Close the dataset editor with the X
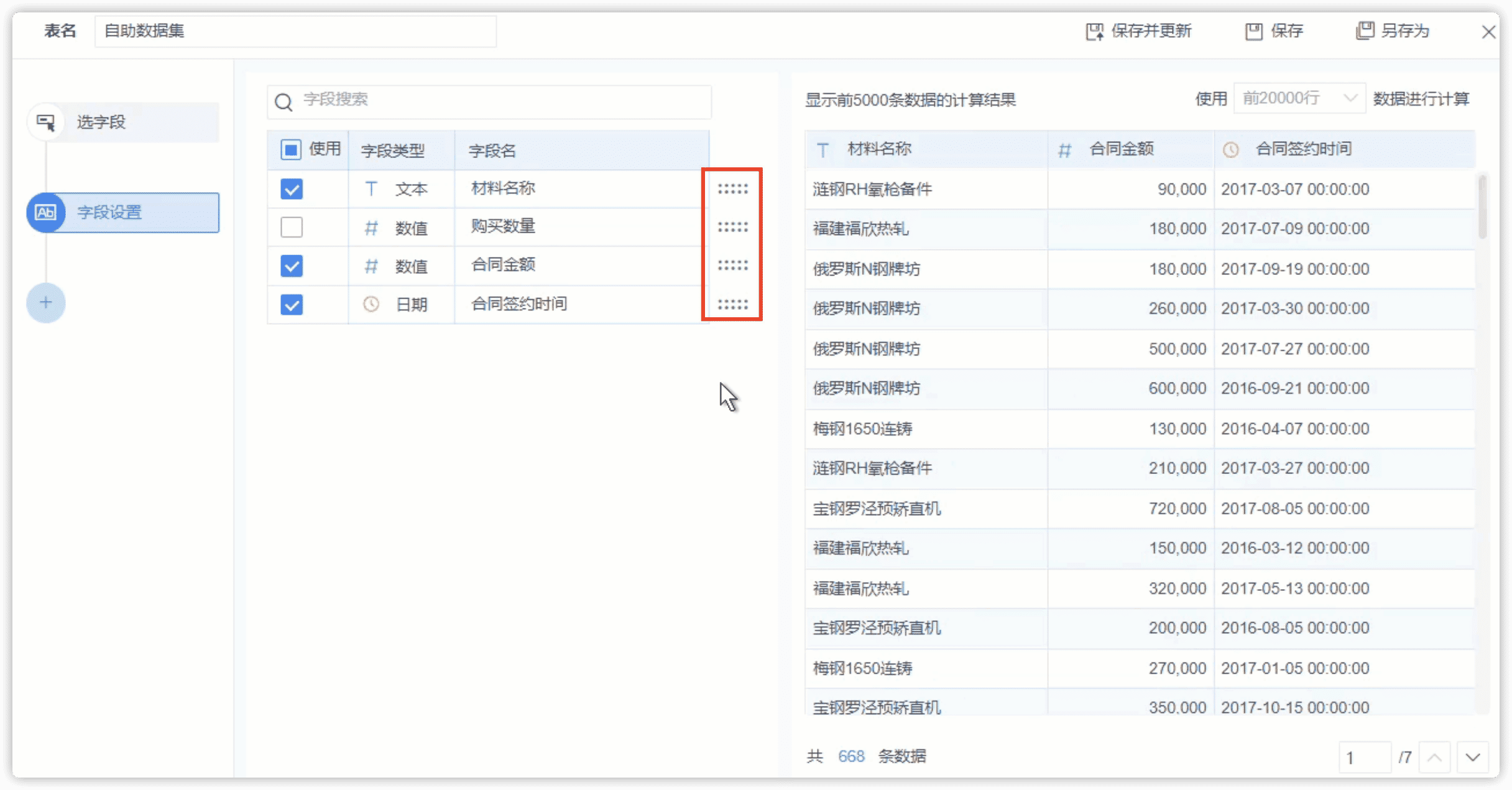The height and width of the screenshot is (790, 1512). point(1488,32)
